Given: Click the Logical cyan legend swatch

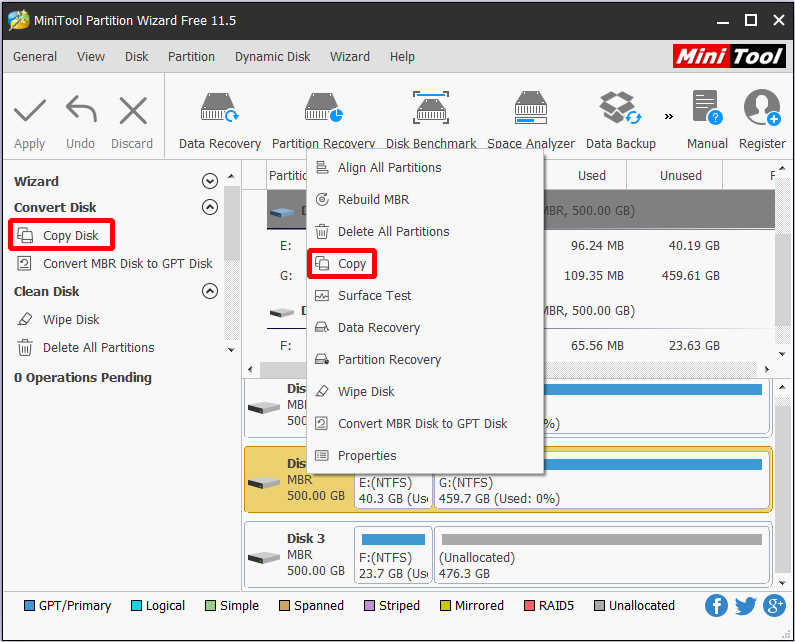Looking at the screenshot, I should click(136, 605).
